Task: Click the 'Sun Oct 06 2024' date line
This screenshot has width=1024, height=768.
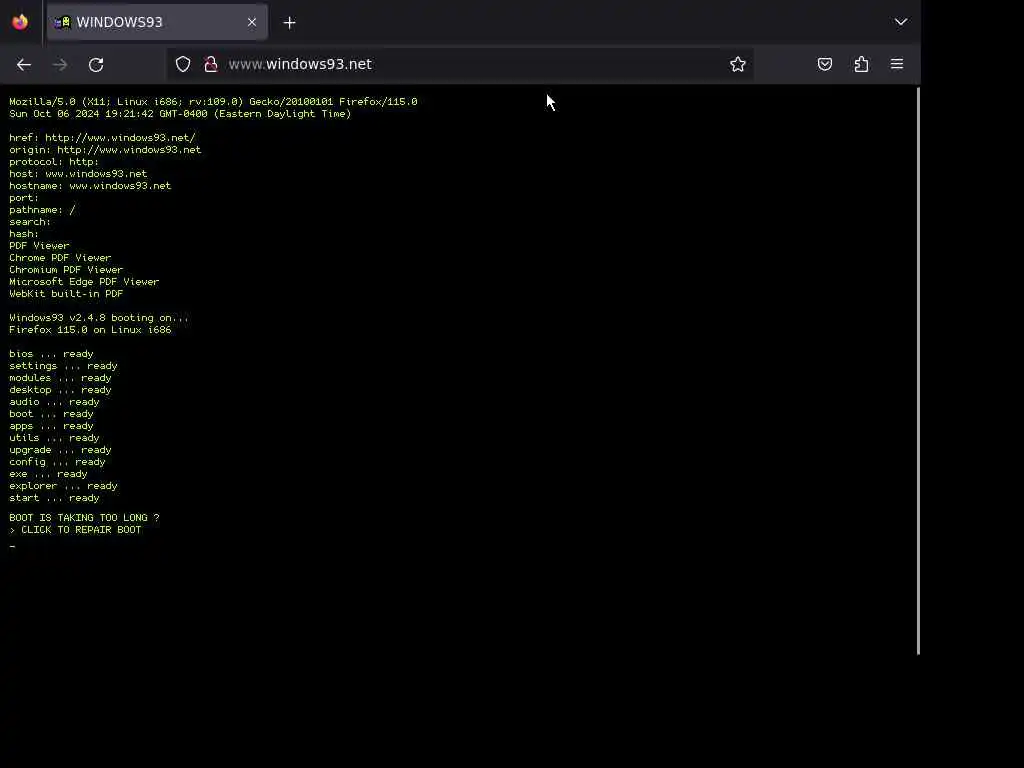Action: pyautogui.click(x=180, y=114)
